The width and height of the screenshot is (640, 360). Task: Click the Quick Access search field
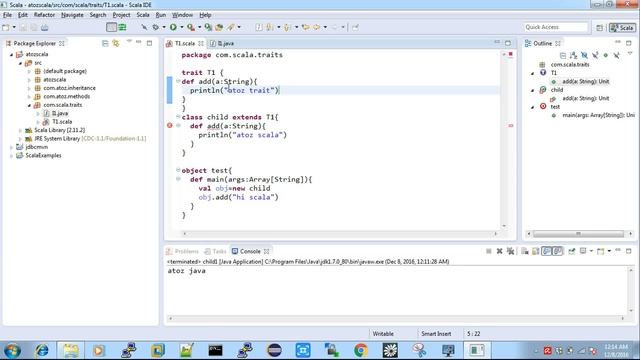(556, 27)
